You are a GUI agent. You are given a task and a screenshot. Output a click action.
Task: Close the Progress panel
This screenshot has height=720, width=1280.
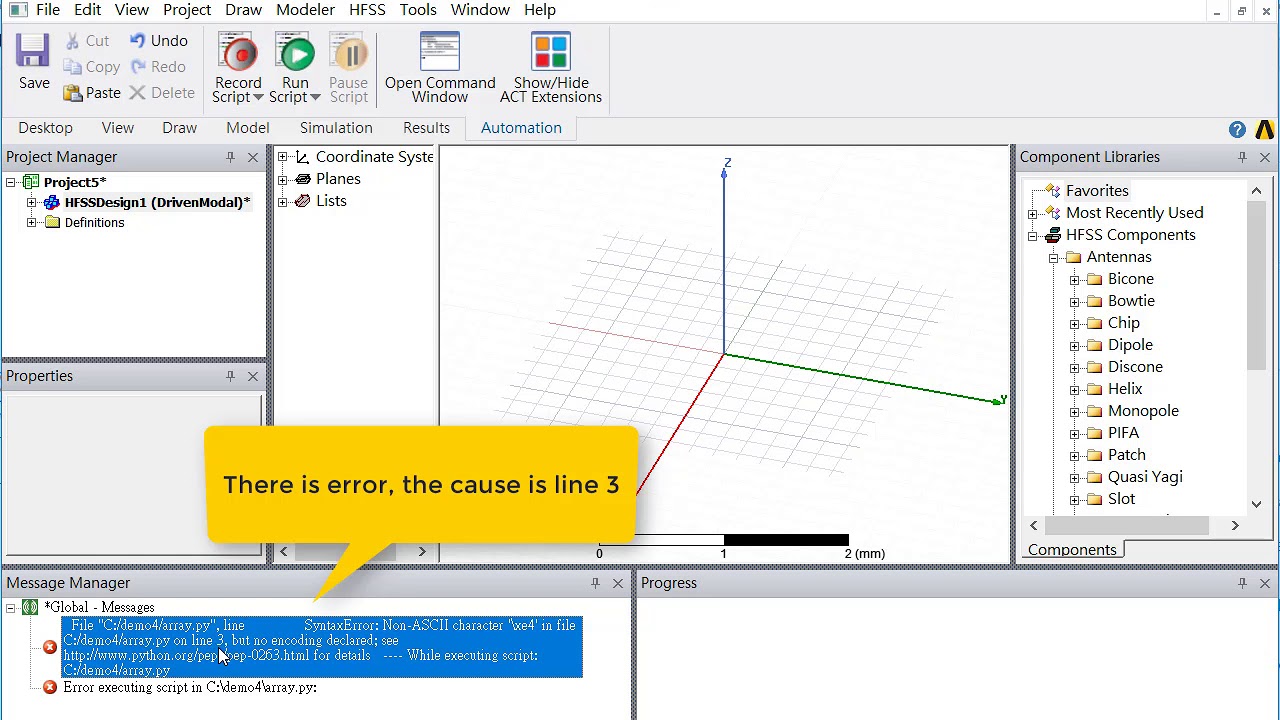[1265, 583]
